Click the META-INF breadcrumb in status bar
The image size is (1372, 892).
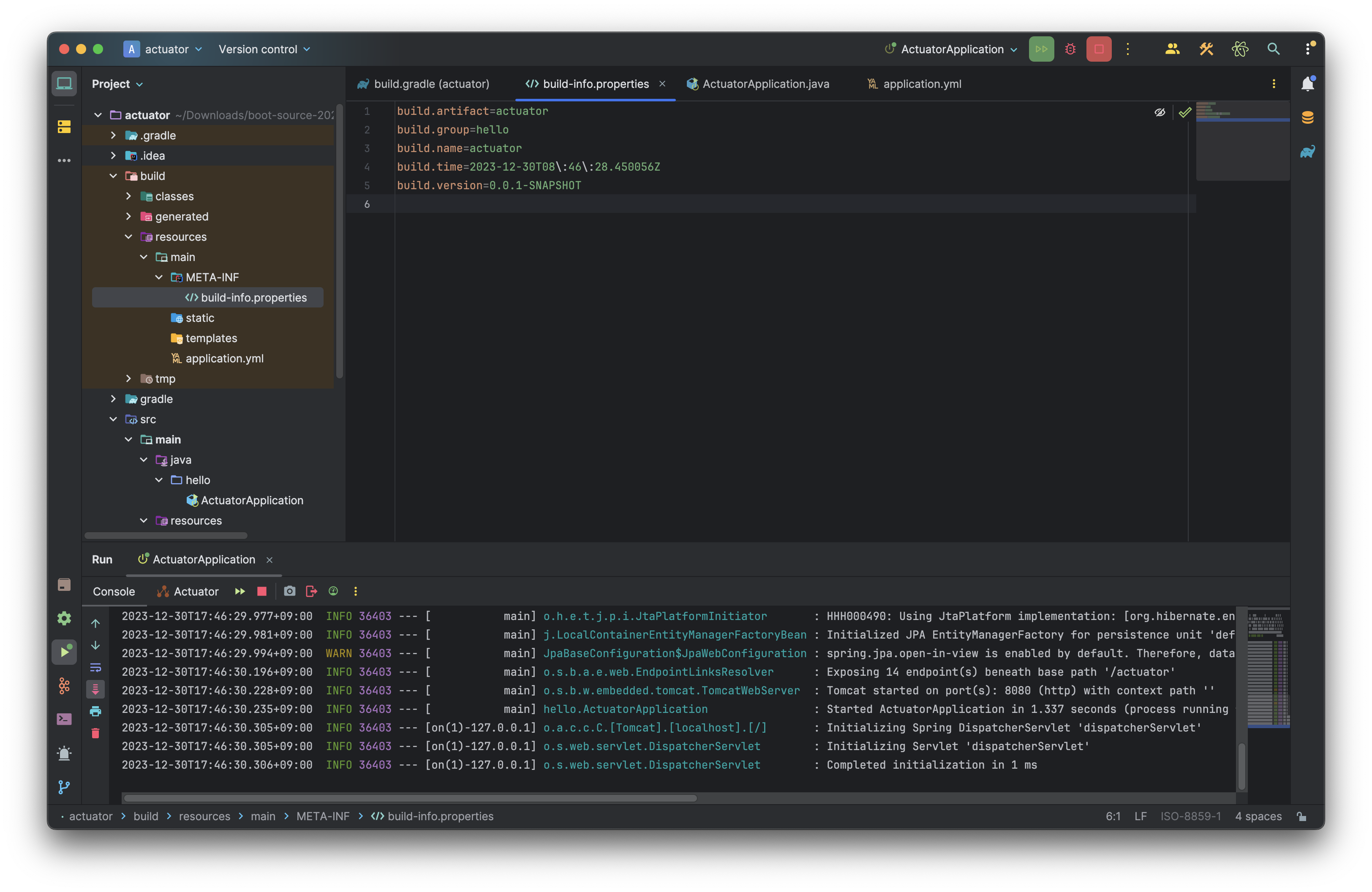tap(322, 816)
